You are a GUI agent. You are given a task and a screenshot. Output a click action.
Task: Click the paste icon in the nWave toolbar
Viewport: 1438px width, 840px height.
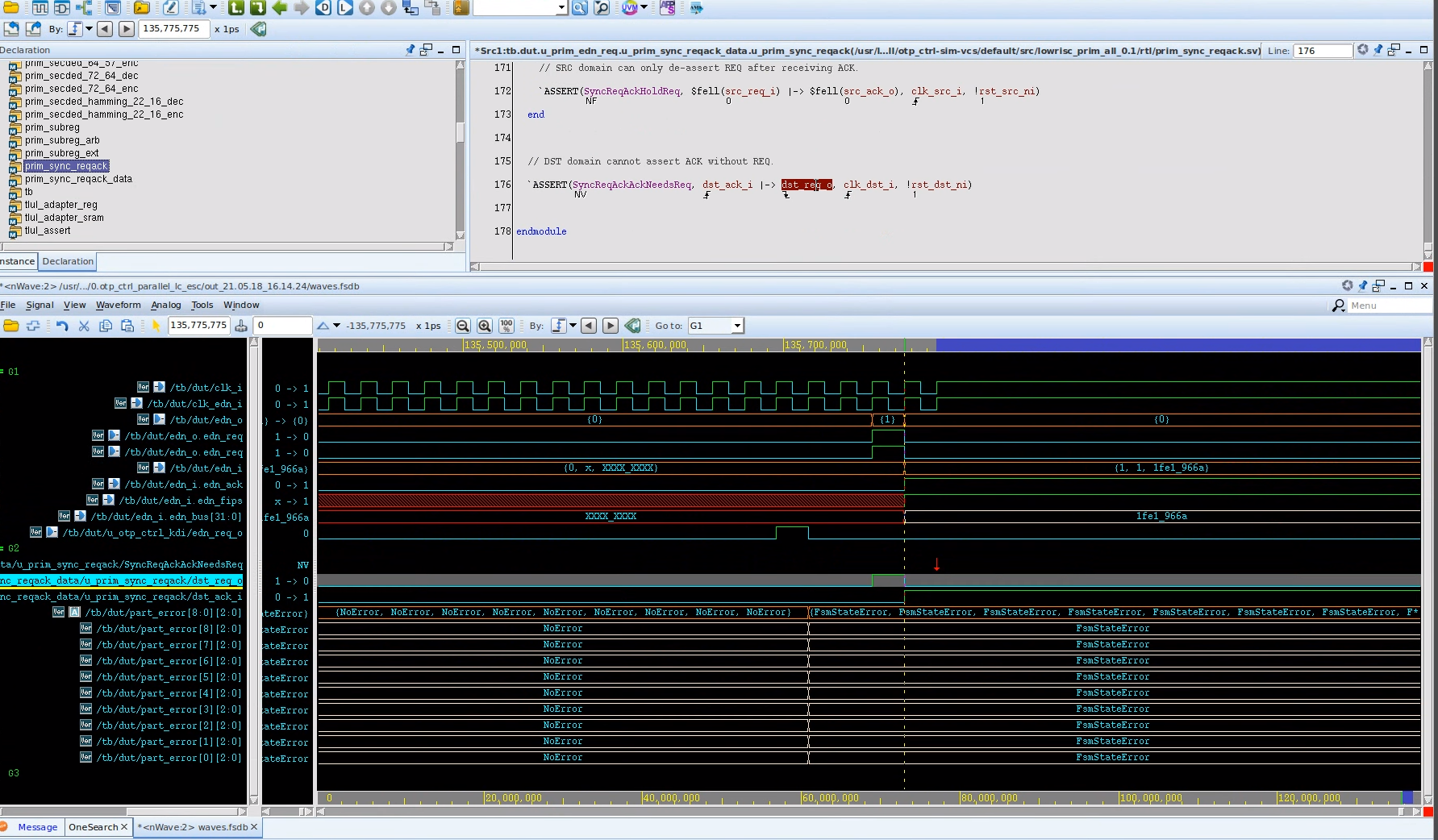coord(127,326)
